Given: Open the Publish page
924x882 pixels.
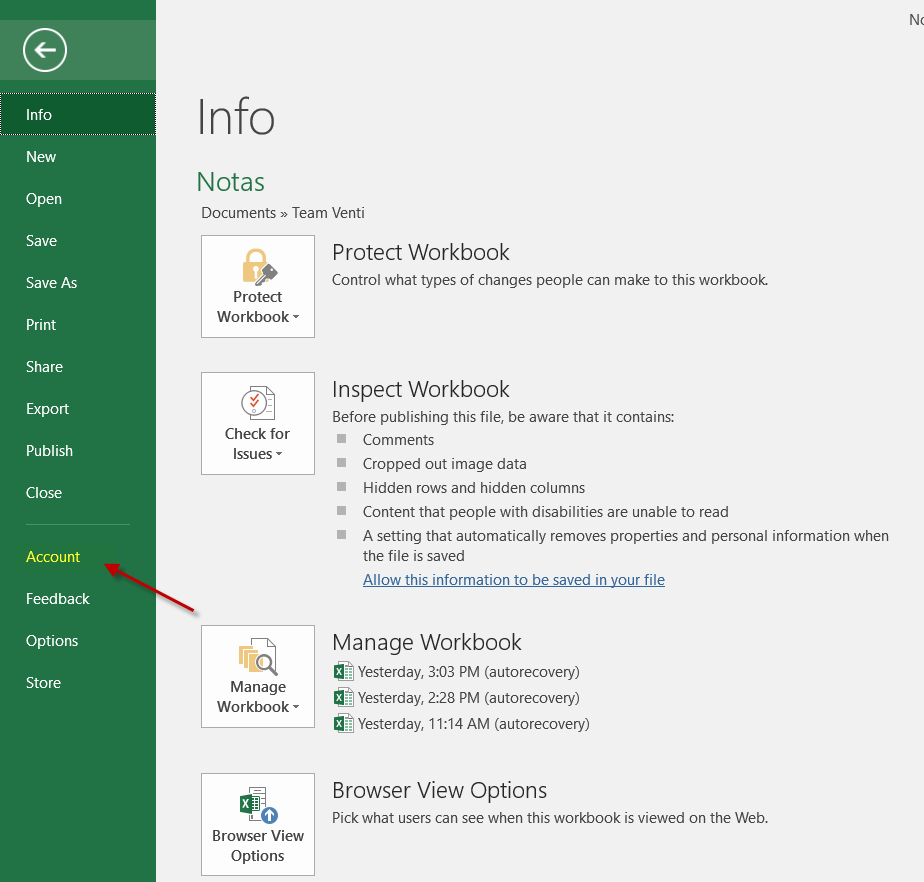Looking at the screenshot, I should point(78,451).
